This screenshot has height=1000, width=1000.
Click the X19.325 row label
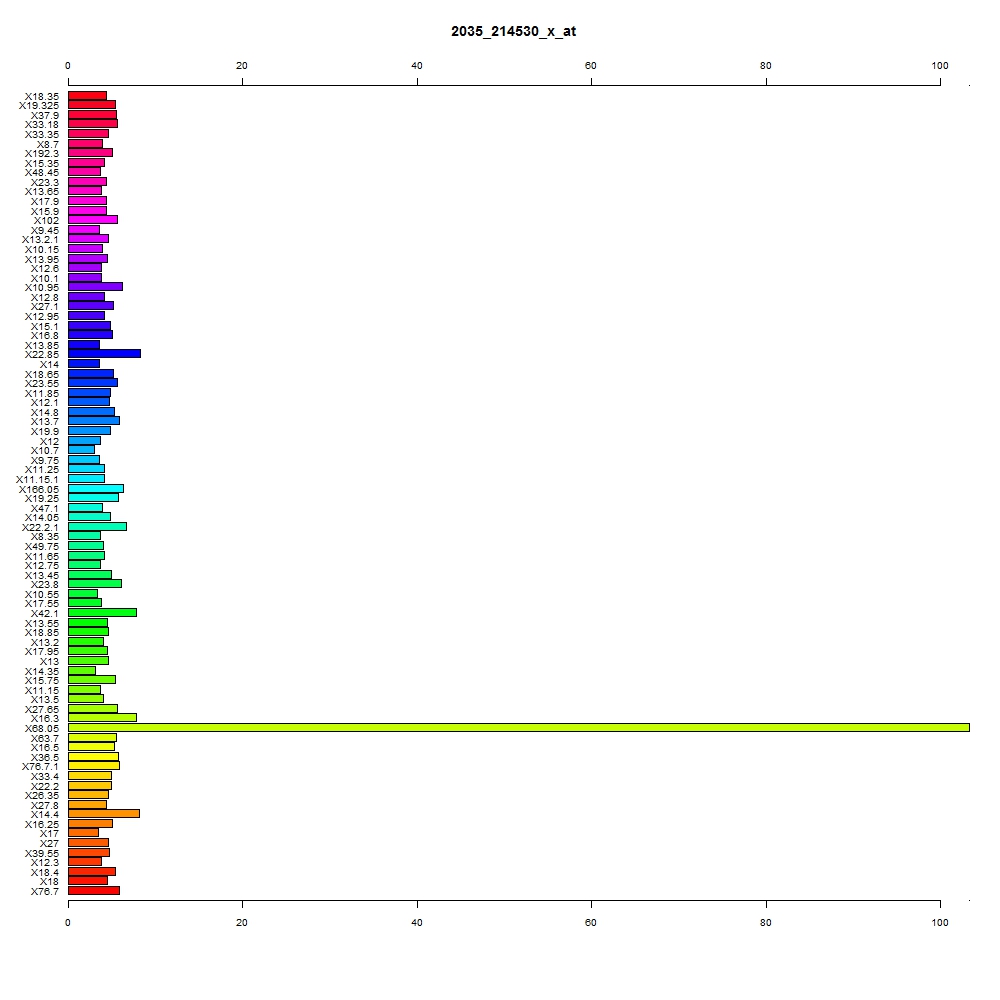tap(39, 106)
